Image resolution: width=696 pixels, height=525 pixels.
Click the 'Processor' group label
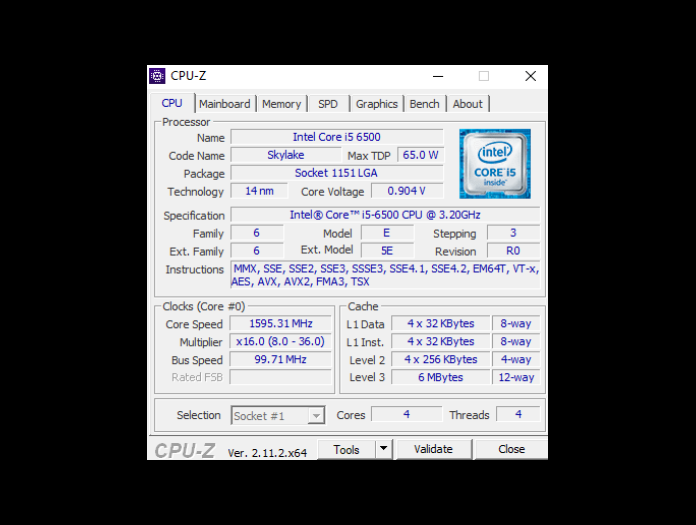click(186, 122)
